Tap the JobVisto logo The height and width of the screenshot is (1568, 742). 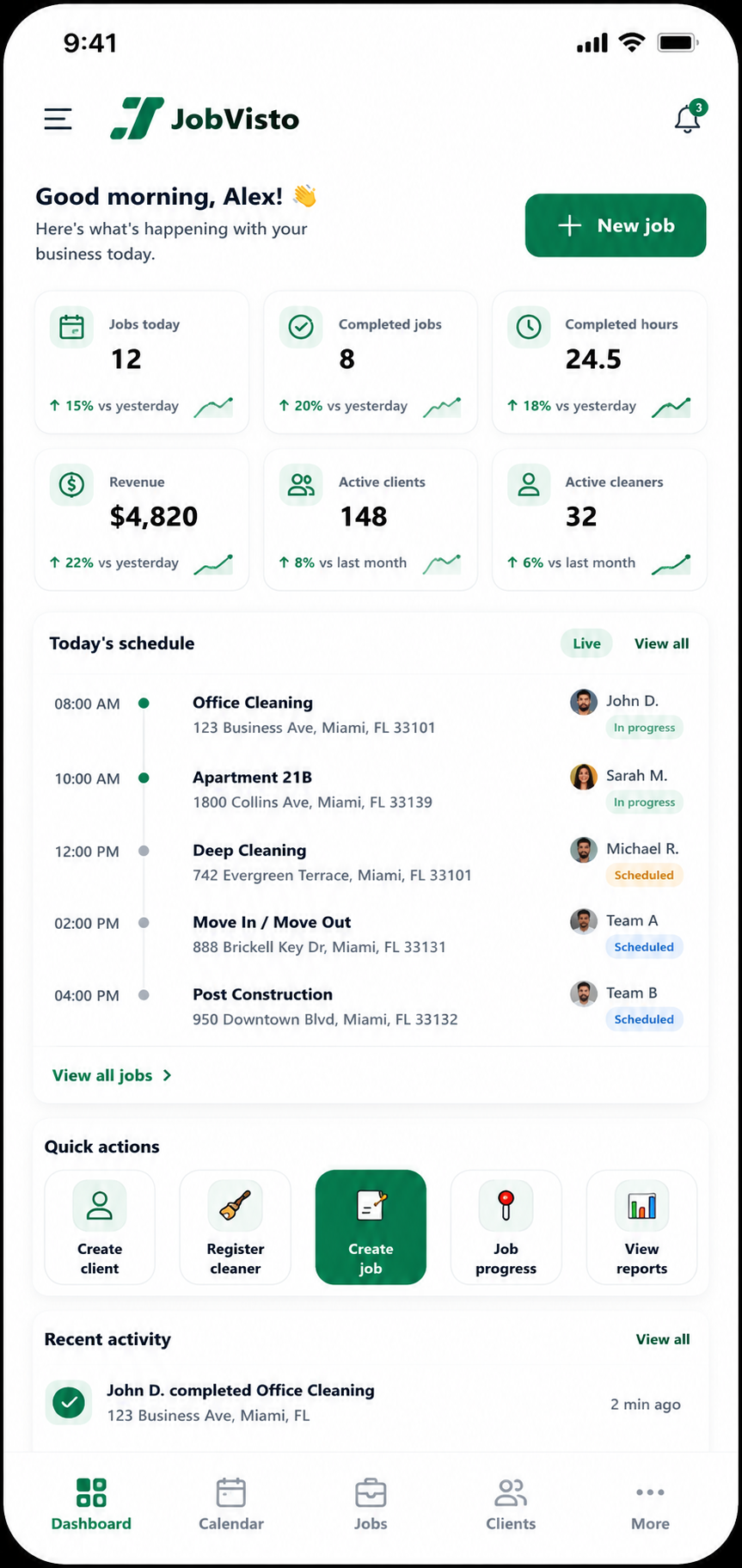tap(205, 118)
